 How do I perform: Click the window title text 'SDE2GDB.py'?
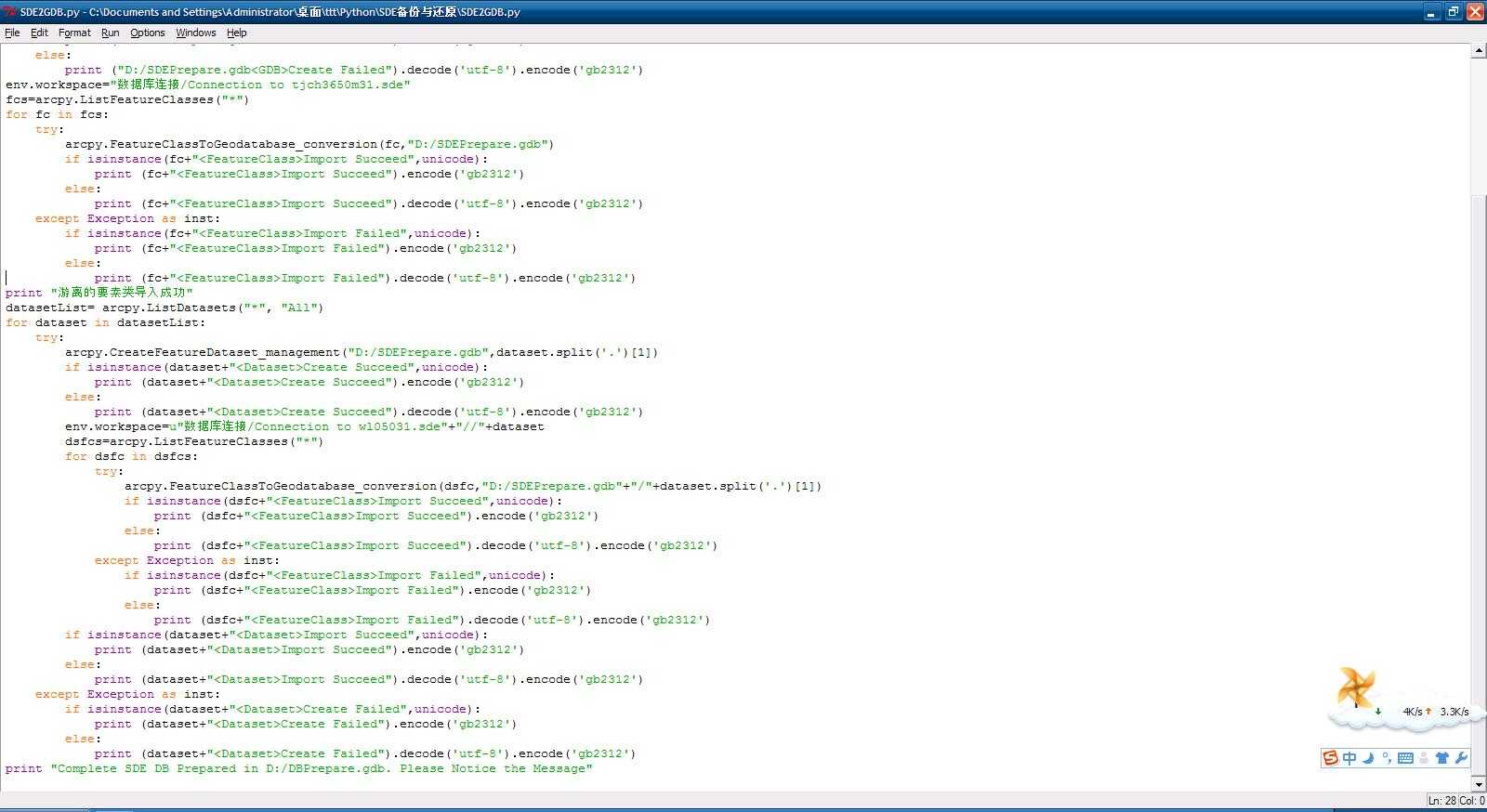coord(49,12)
